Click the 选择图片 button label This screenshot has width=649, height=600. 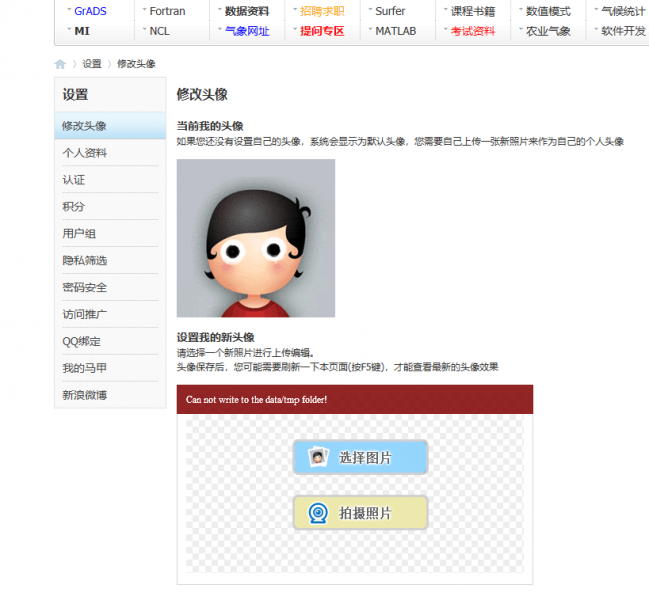[365, 458]
